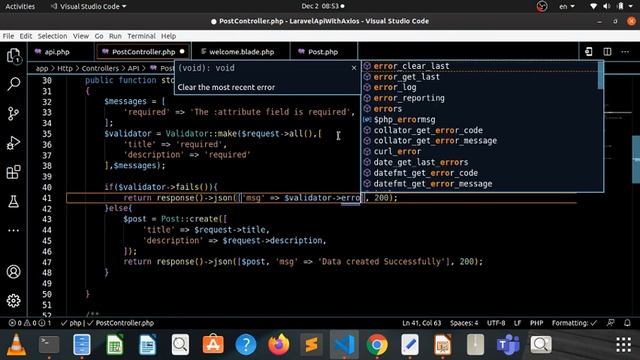The image size is (640, 360).
Task: Open Help from the dock
Action: coord(246,345)
